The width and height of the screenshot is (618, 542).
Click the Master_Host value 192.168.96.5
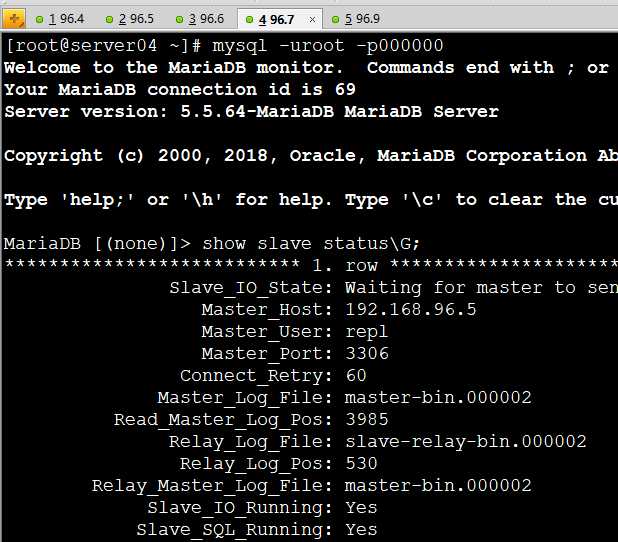(411, 310)
